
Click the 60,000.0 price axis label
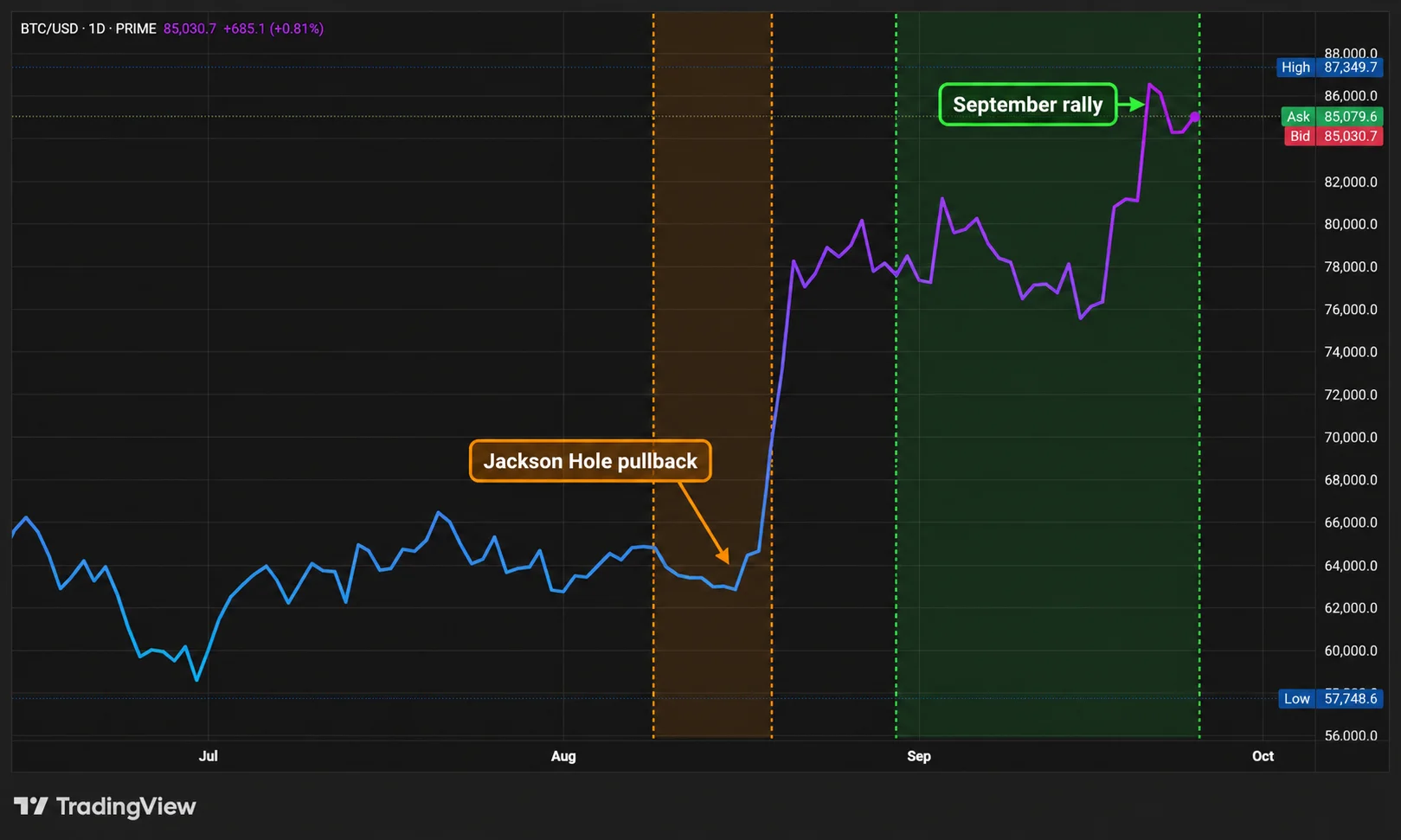pyautogui.click(x=1351, y=651)
